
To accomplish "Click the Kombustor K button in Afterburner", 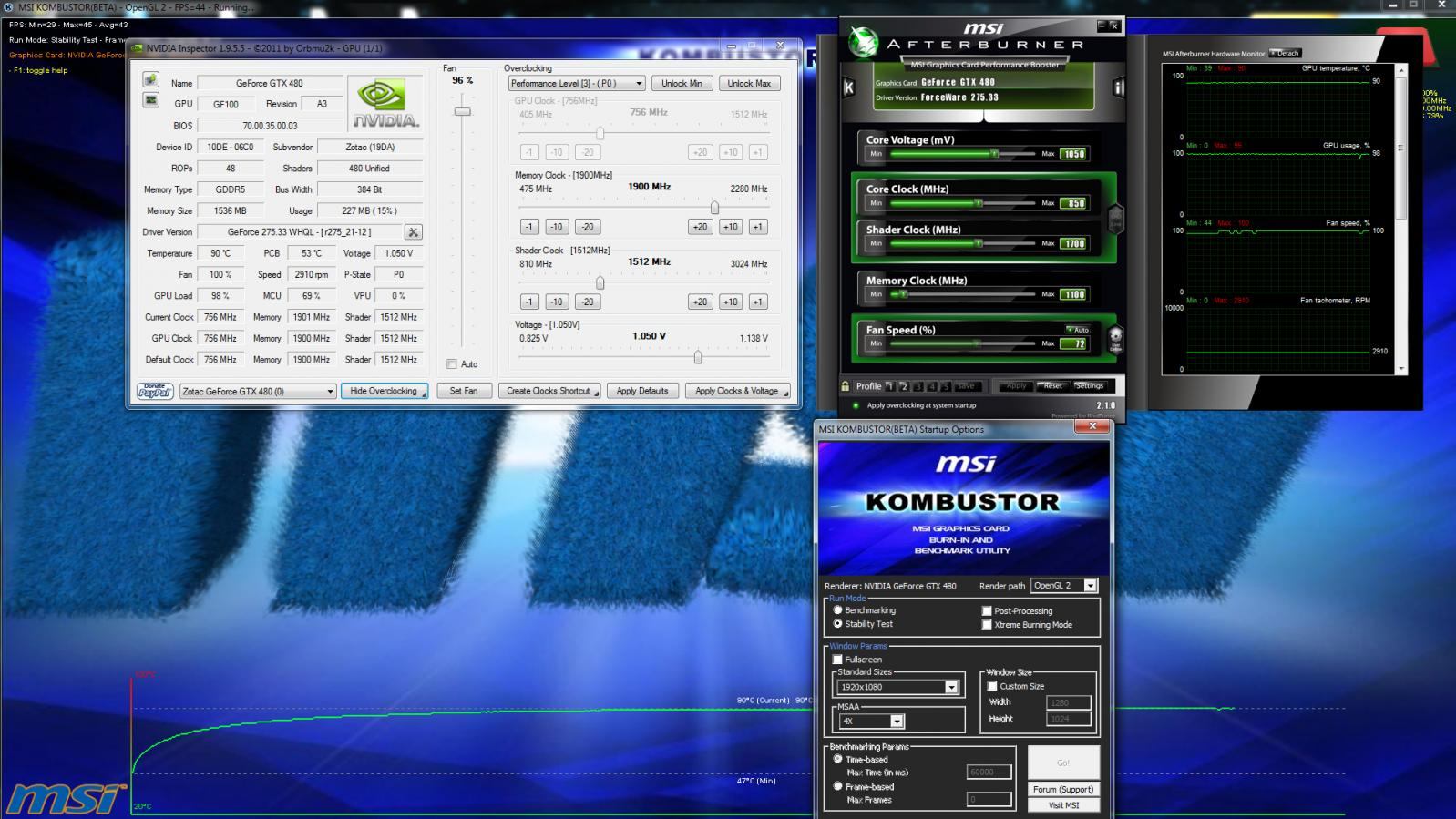I will click(849, 87).
